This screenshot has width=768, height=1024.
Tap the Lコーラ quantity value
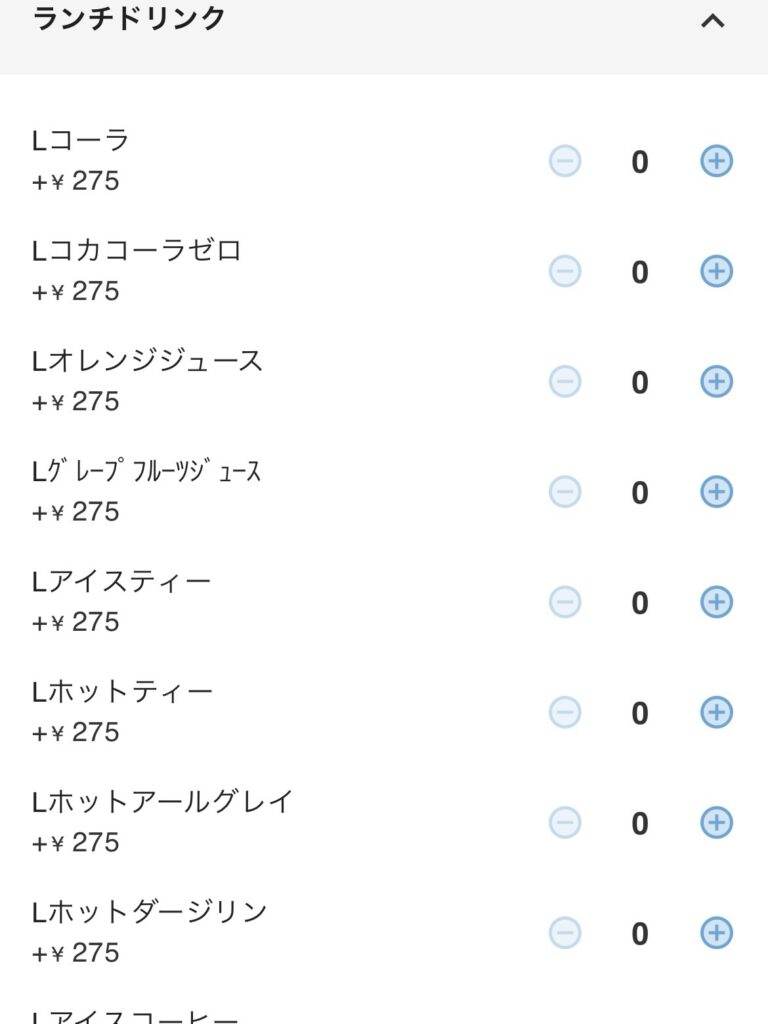pyautogui.click(x=640, y=162)
